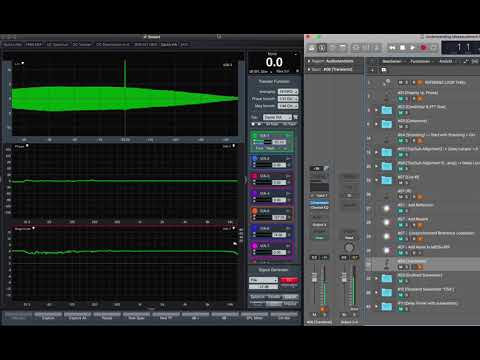480x360 pixels.
Task: Open the signal generator type dropdown
Action: (263, 280)
